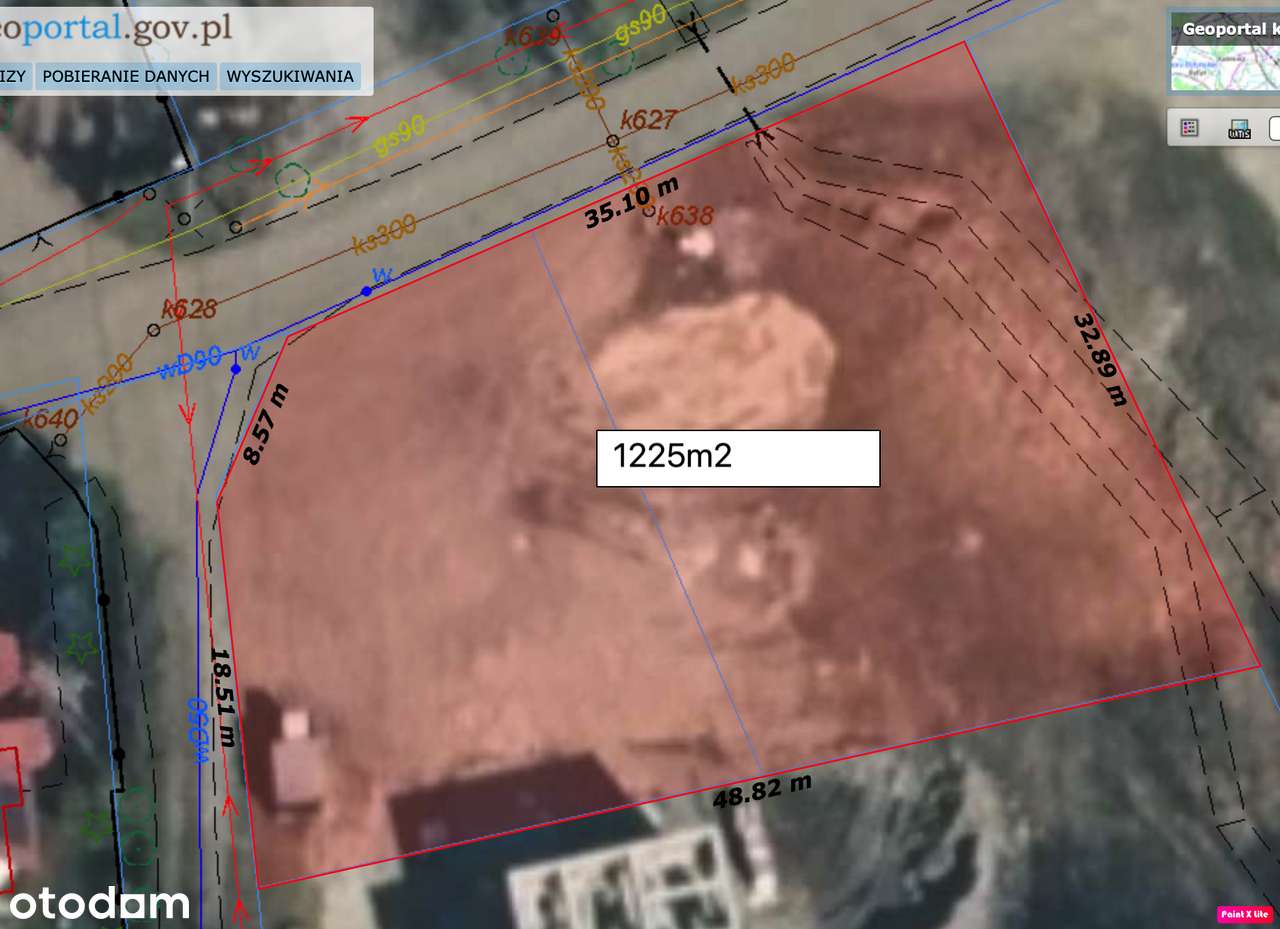1280x929 pixels.
Task: Open the WMS layers icon
Action: (1239, 128)
